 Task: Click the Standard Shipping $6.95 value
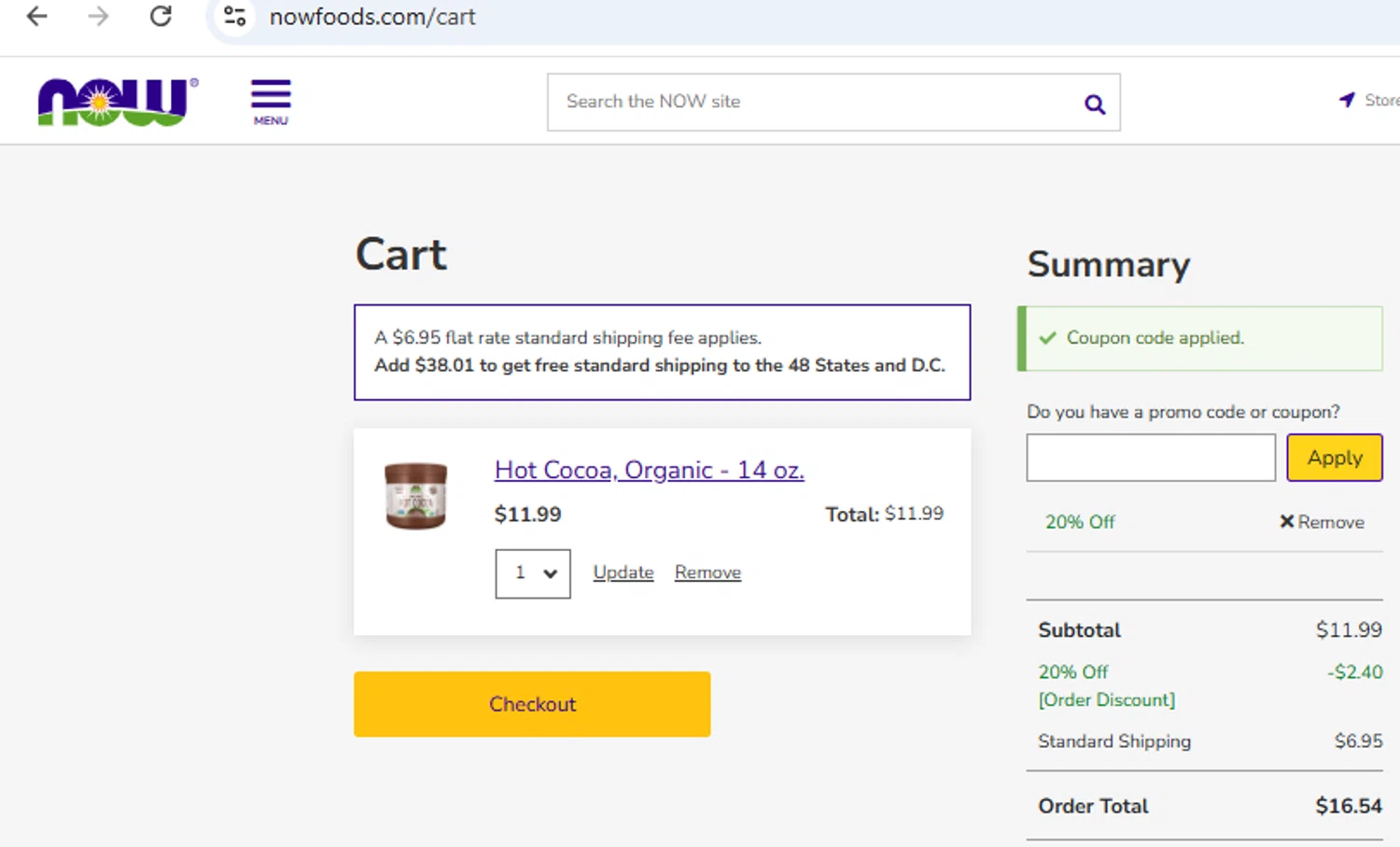[x=1358, y=741]
